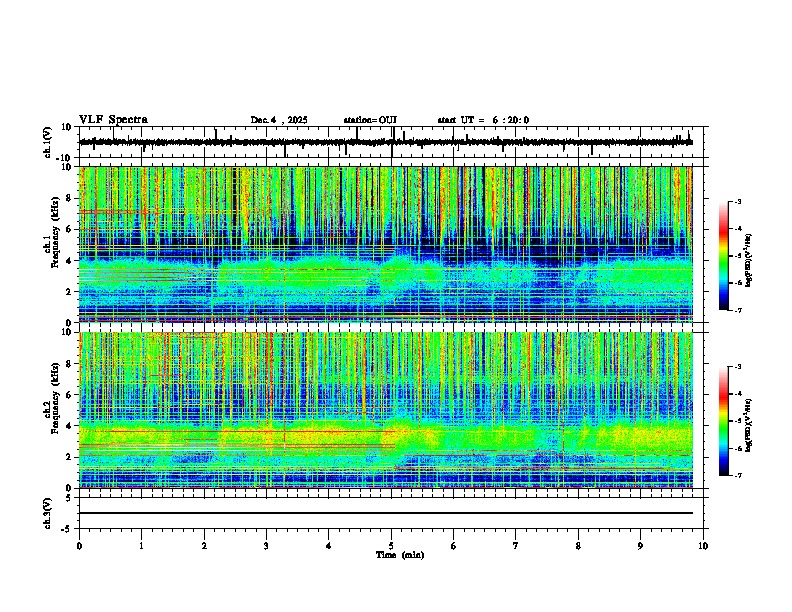Viewport: 792px width, 612px height.
Task: Click the time axis tick label '6'
Action: 454,546
